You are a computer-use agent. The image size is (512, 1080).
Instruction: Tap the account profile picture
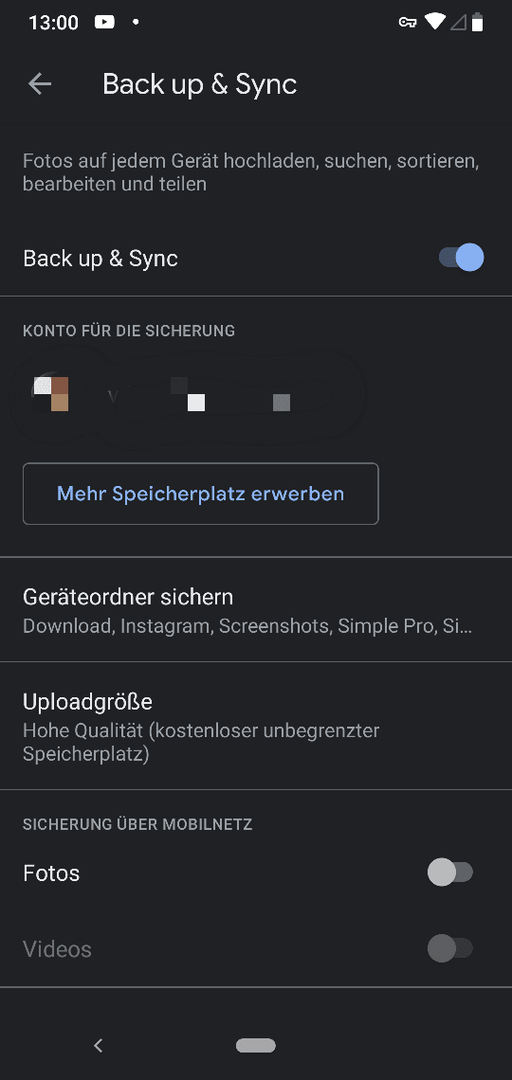coord(52,394)
